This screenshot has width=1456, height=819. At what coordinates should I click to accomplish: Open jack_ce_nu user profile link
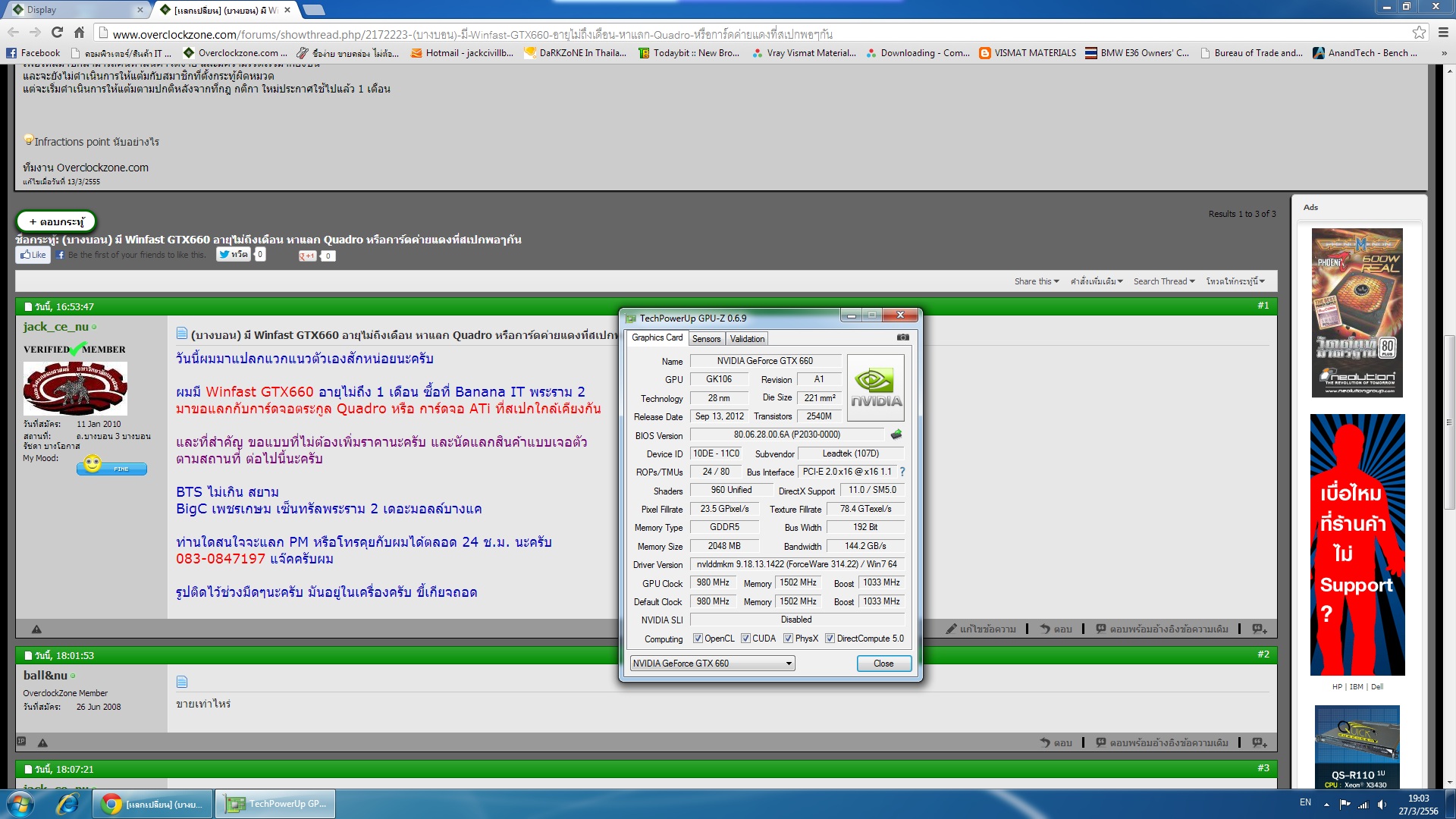(55, 327)
